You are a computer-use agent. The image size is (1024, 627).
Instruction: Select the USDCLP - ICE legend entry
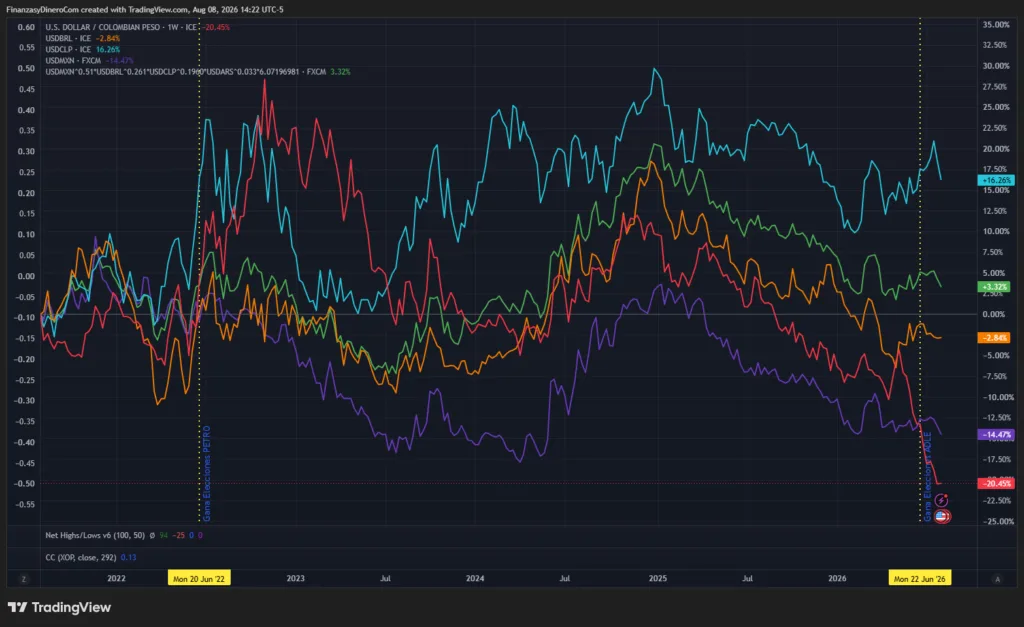[68, 50]
